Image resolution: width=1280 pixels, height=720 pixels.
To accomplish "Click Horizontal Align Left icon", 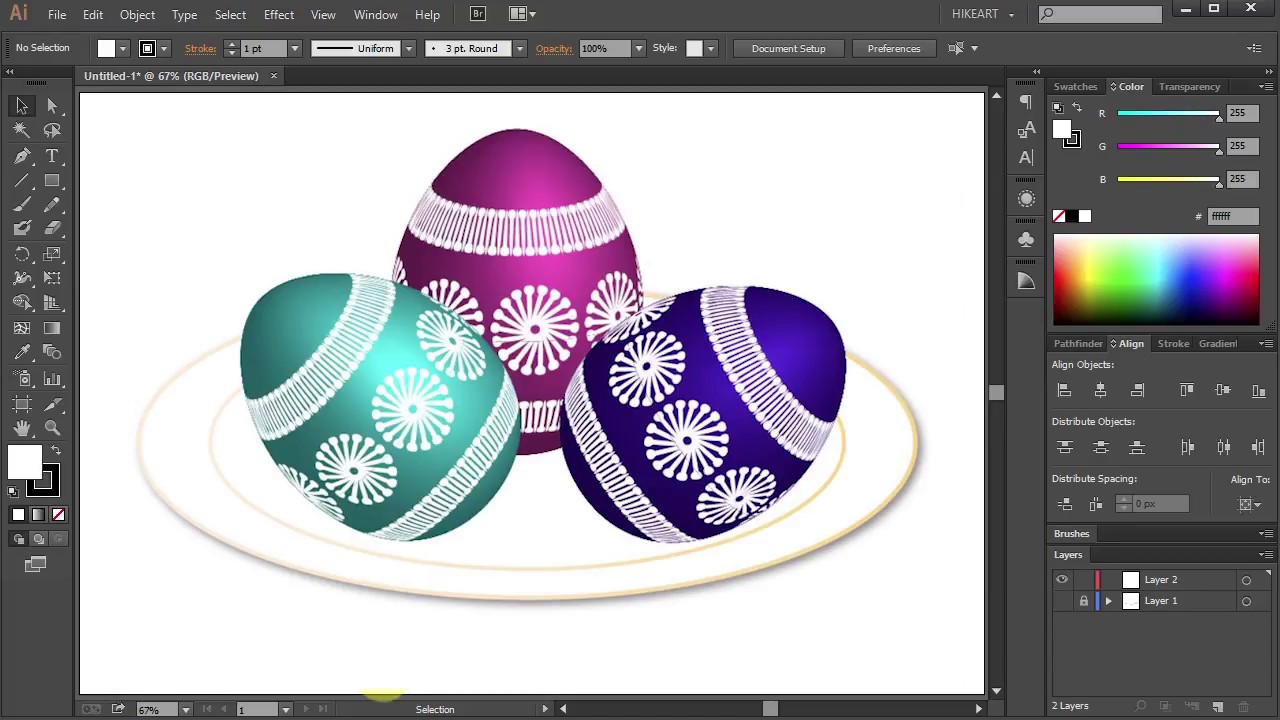I will coord(1064,390).
